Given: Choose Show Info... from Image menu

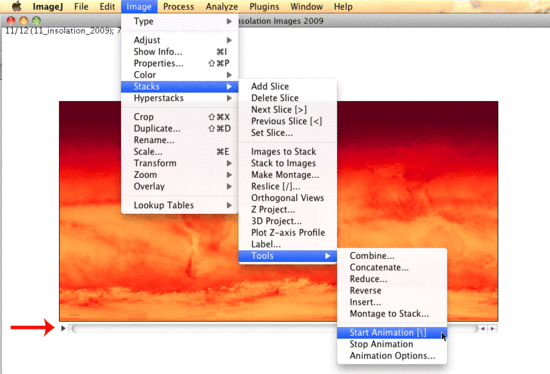Looking at the screenshot, I should pyautogui.click(x=180, y=52).
